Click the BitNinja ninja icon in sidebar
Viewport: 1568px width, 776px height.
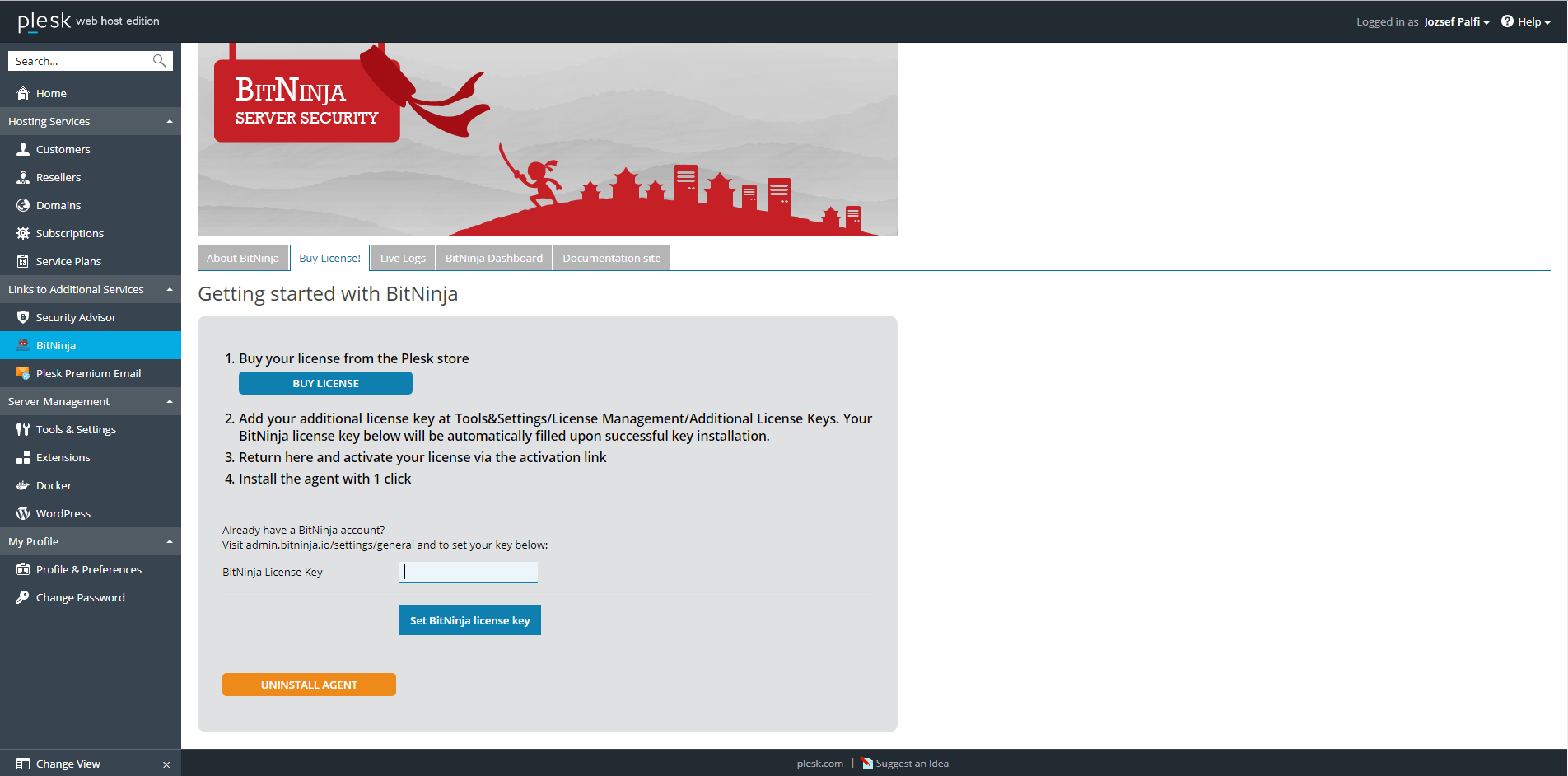23,345
